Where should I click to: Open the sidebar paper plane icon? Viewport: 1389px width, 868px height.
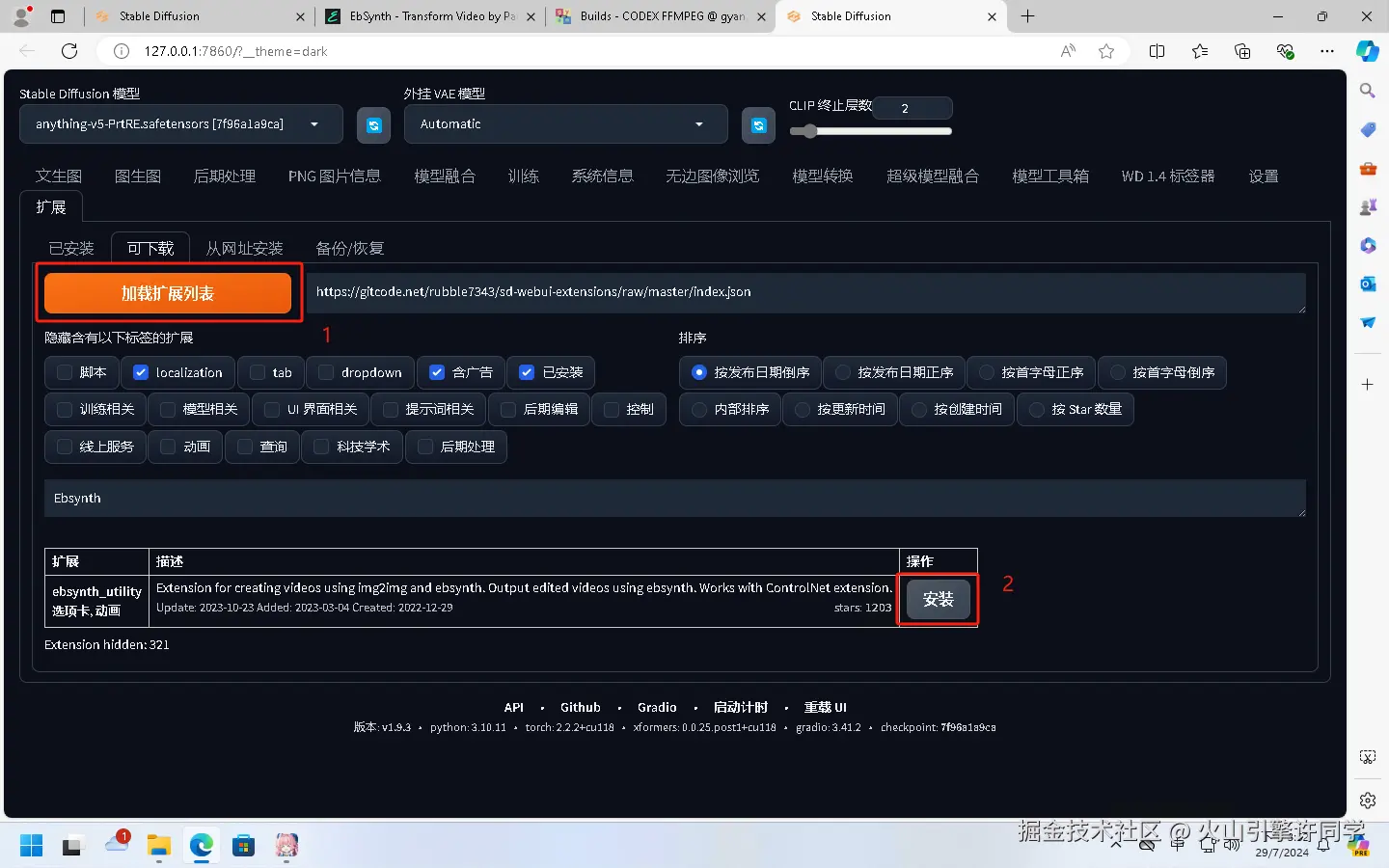click(x=1368, y=322)
